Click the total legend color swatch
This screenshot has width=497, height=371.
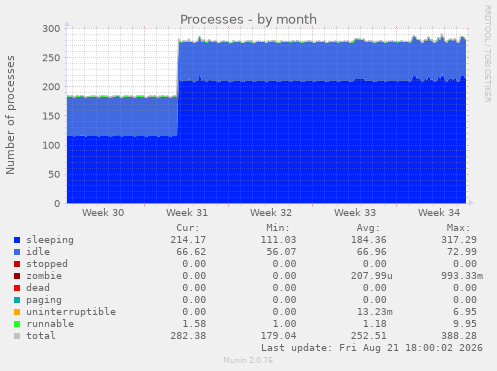17,336
